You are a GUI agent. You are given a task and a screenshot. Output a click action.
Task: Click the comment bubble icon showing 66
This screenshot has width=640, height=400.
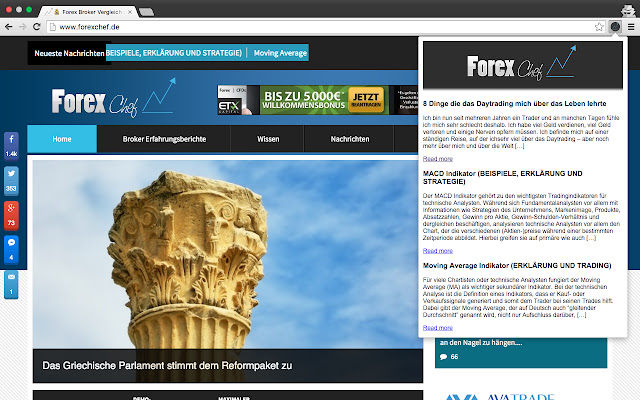(x=442, y=356)
